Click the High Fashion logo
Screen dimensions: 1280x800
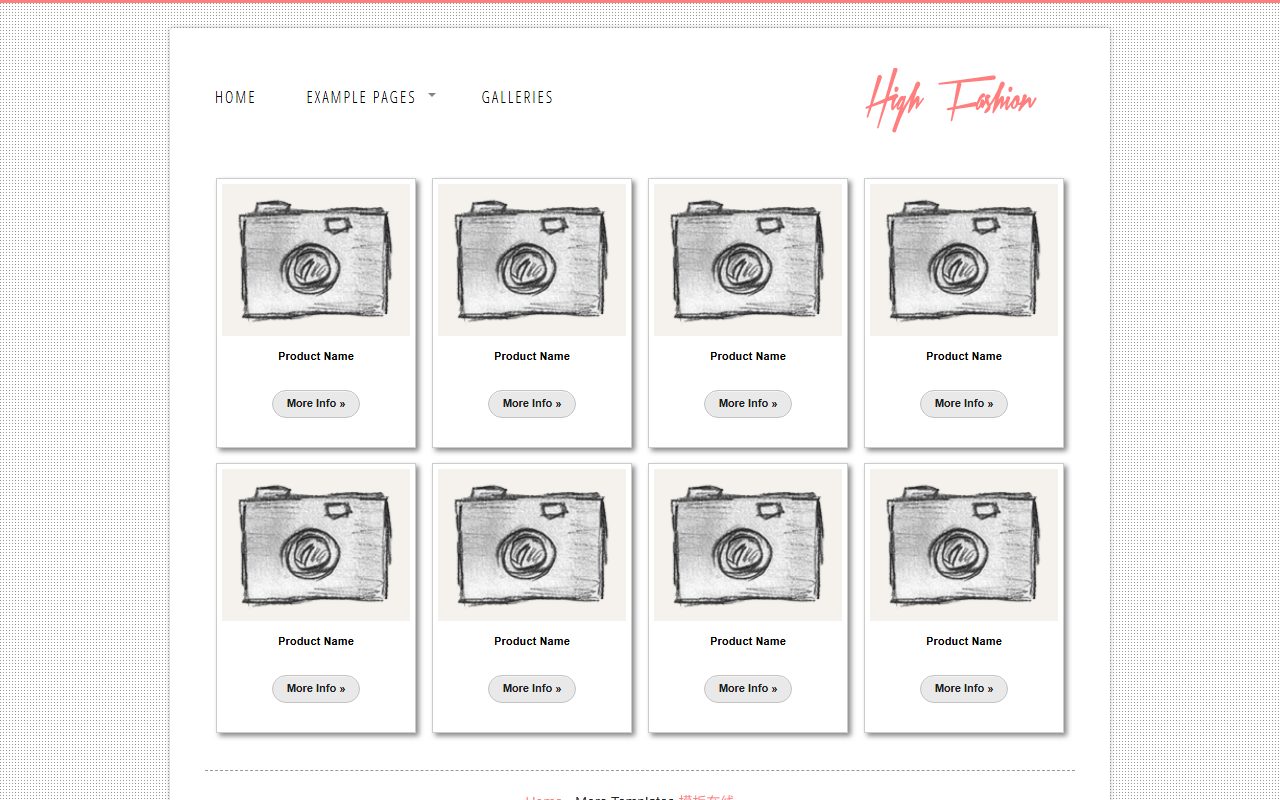951,100
